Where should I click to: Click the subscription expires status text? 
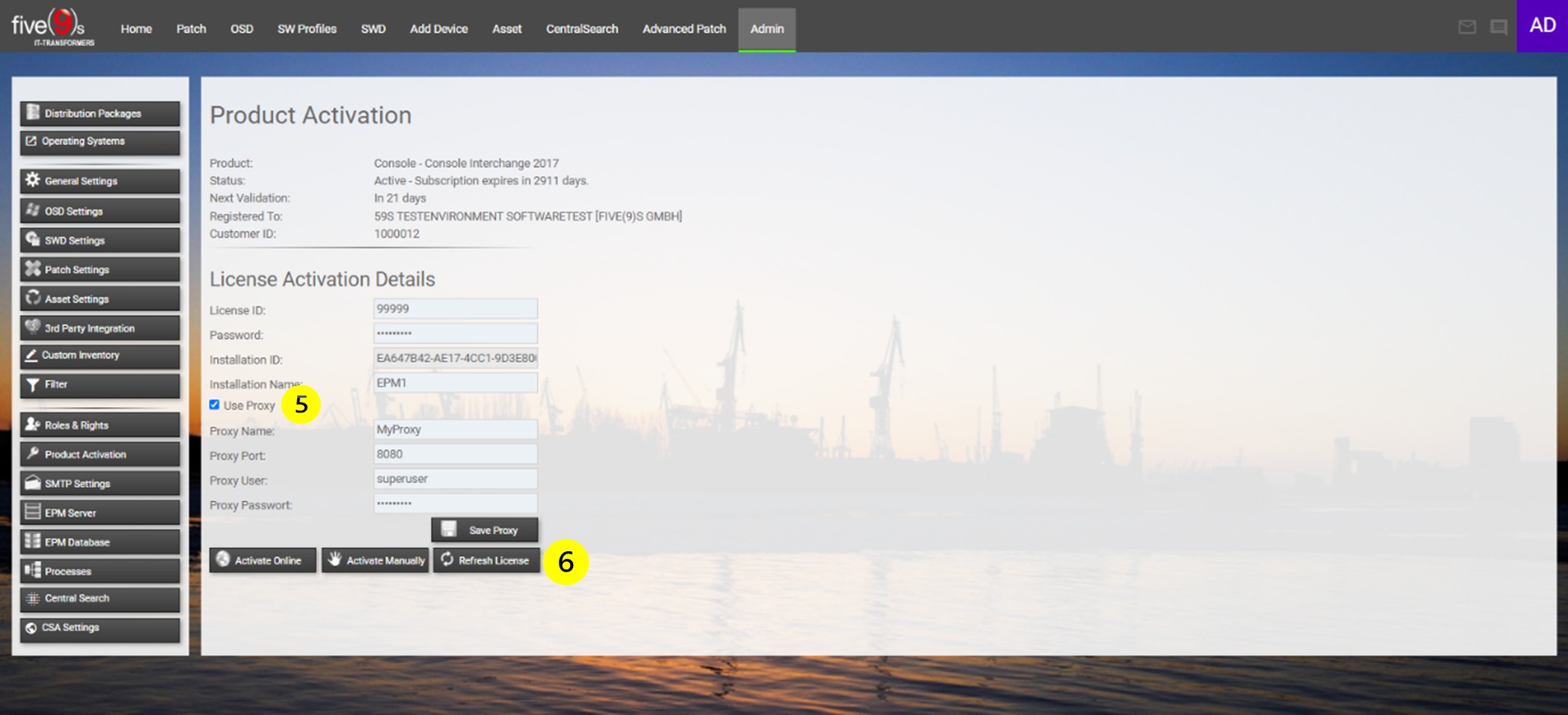point(481,180)
